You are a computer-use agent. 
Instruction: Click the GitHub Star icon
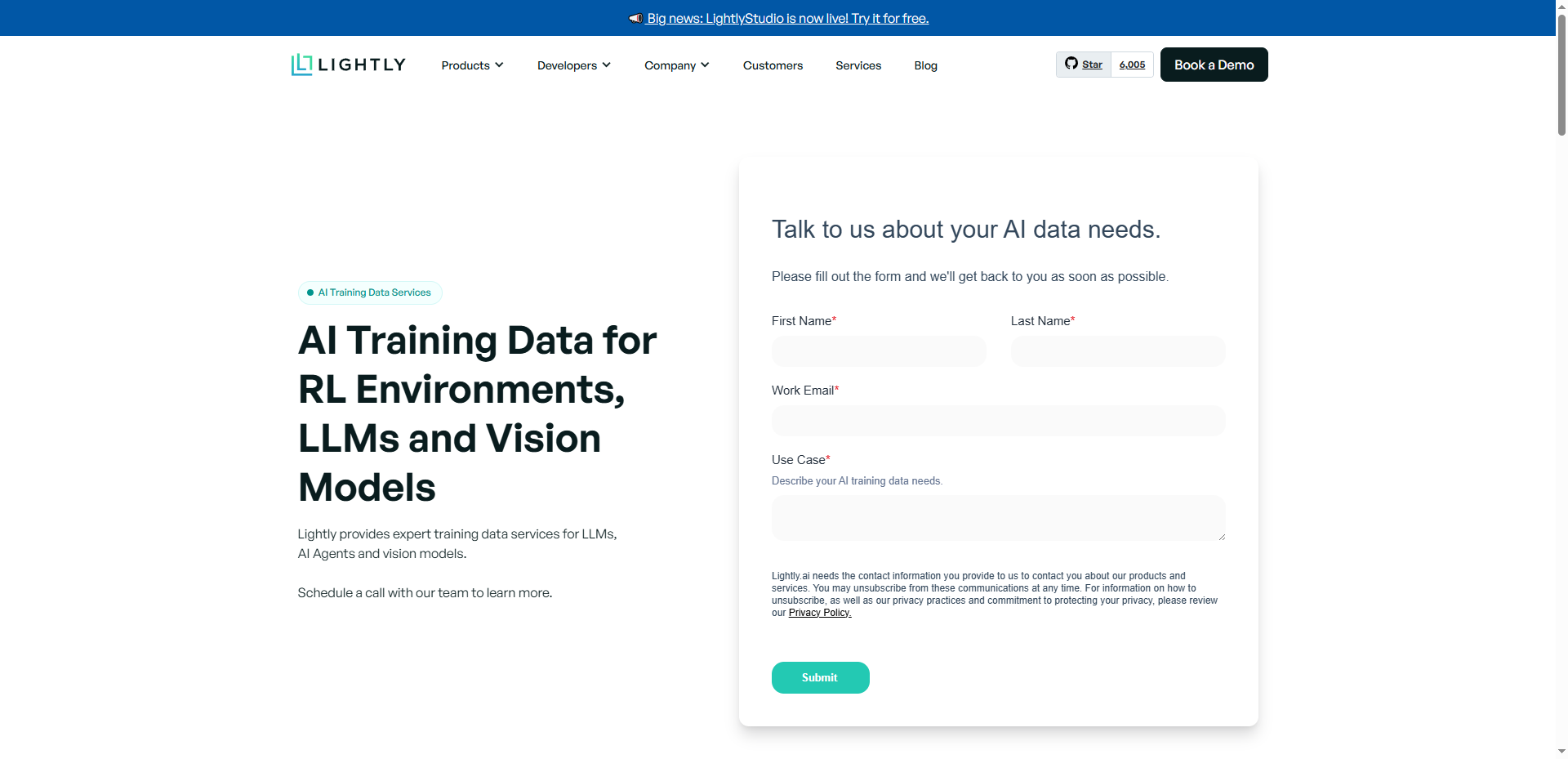coord(1071,64)
